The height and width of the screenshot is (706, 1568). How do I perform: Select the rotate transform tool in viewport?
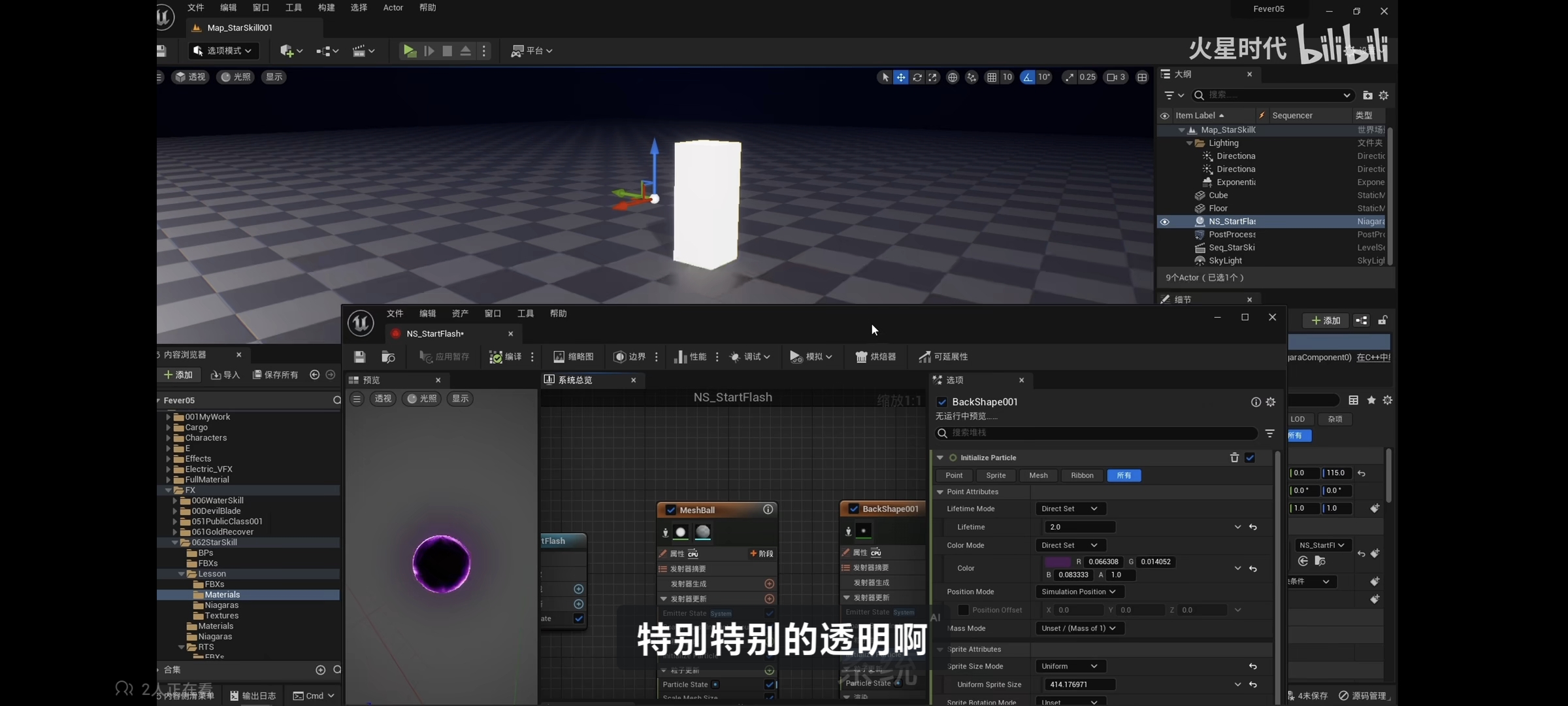click(917, 77)
